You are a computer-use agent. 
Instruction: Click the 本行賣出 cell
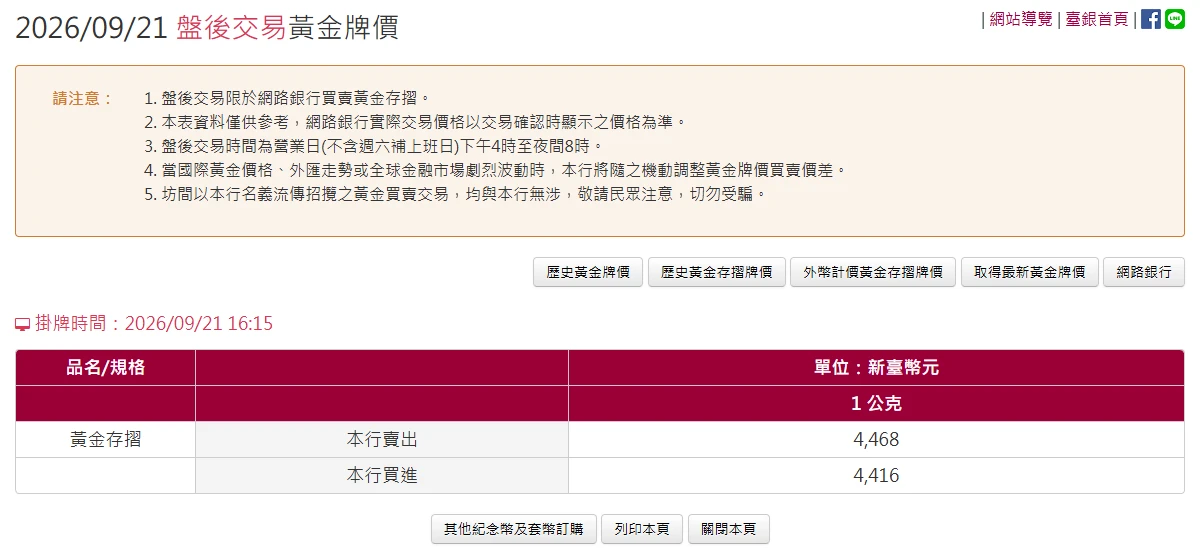click(x=382, y=439)
